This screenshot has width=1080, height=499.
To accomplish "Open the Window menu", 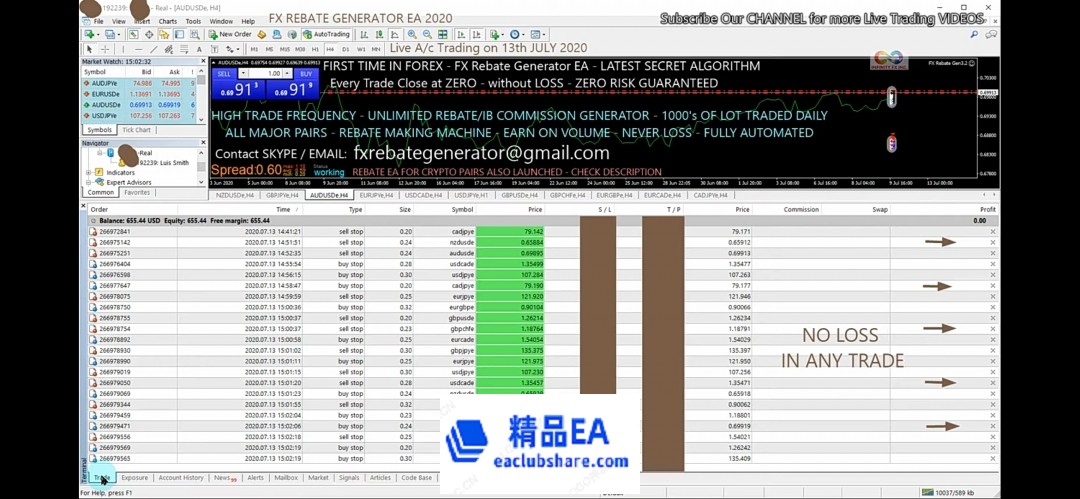I will pos(221,21).
